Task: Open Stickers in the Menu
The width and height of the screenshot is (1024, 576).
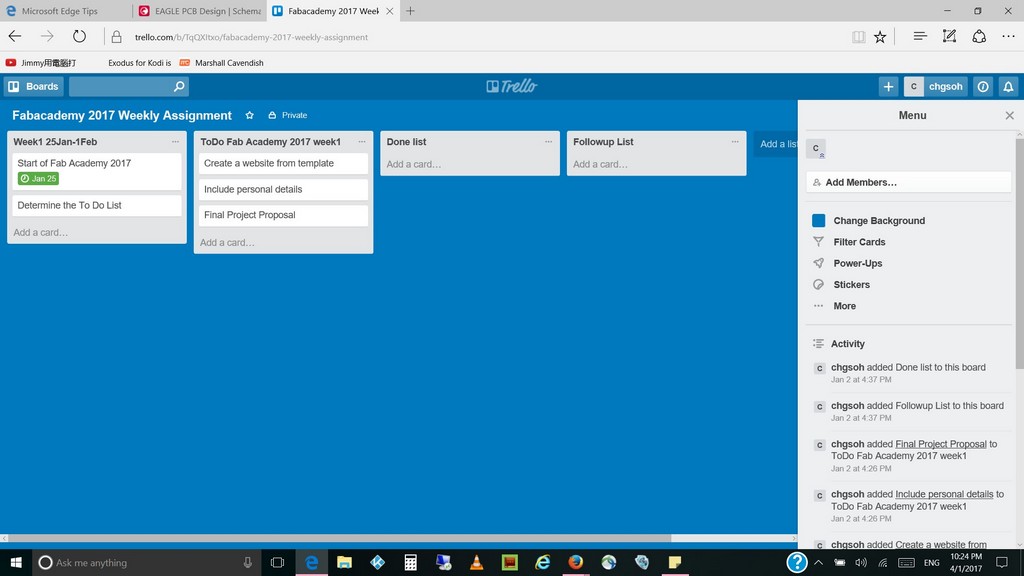Action: point(851,285)
